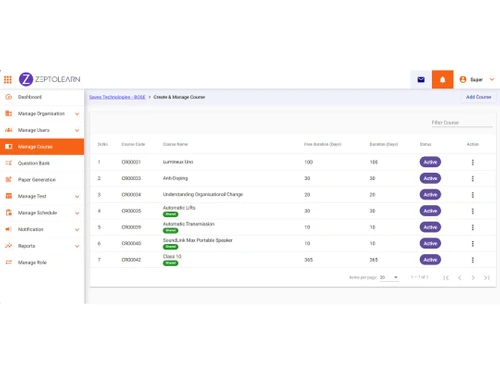Expand Manage Test chevron
This screenshot has width=500, height=375.
coord(77,196)
